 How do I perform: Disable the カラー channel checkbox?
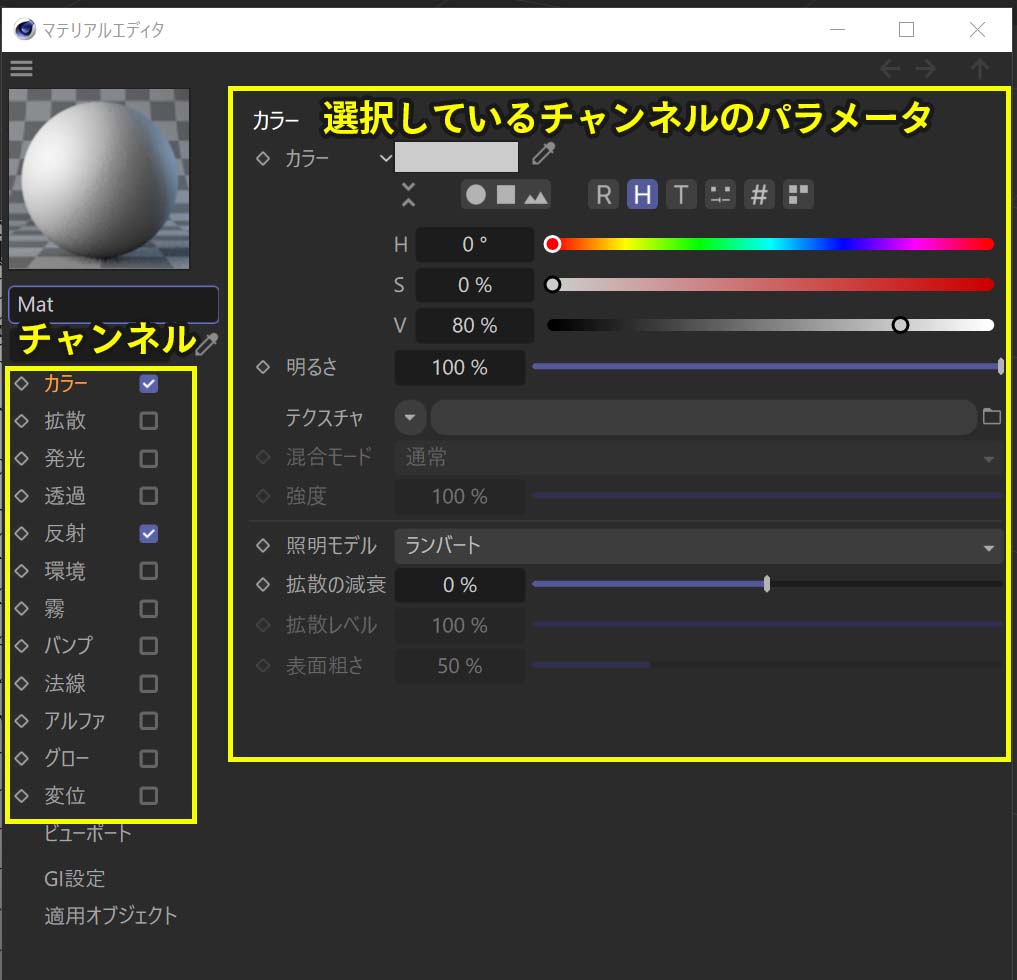pos(149,383)
